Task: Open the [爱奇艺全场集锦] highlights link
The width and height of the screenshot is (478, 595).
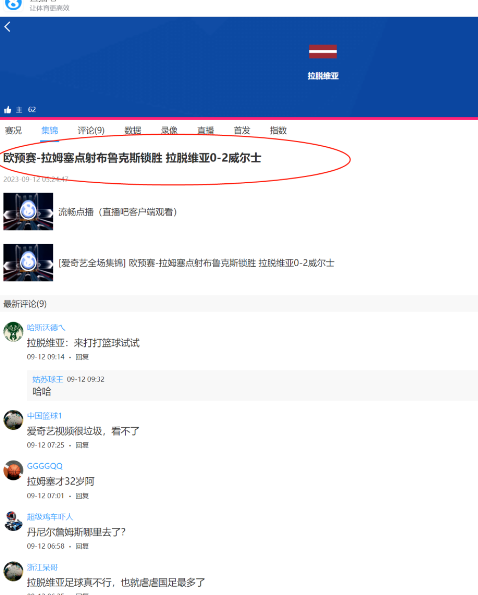Action: click(196, 263)
